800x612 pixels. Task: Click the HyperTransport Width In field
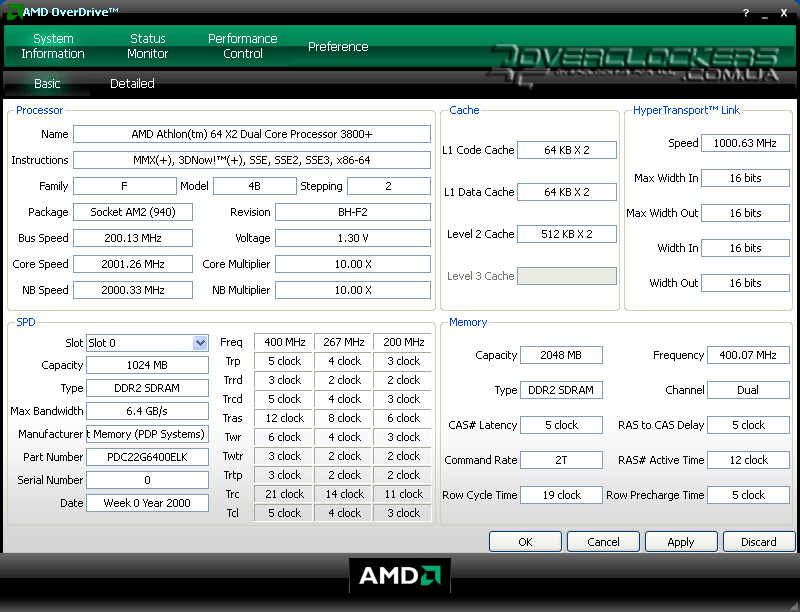pyautogui.click(x=745, y=248)
